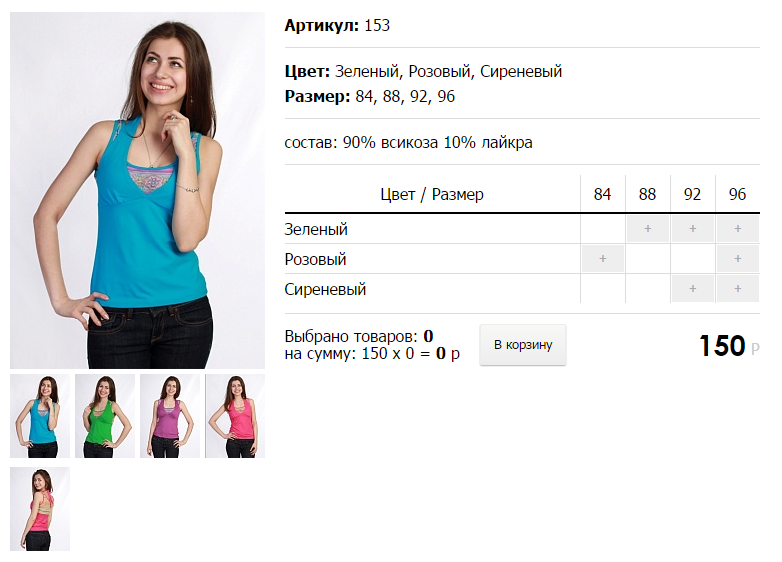Add pink (Розовый) size 84 plus cell
This screenshot has height=562, width=782.
point(602,259)
